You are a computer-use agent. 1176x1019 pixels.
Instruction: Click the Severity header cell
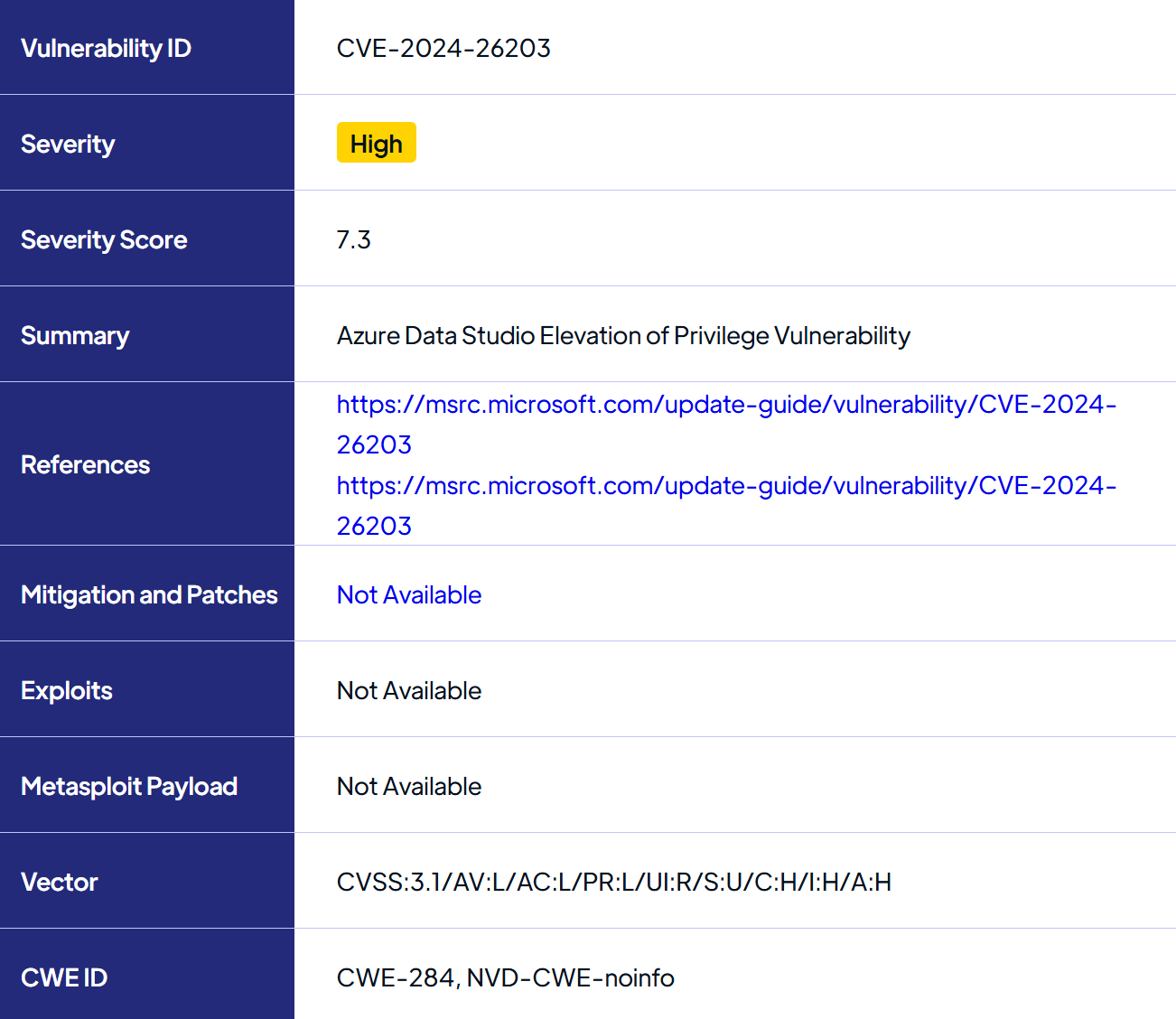(x=147, y=143)
